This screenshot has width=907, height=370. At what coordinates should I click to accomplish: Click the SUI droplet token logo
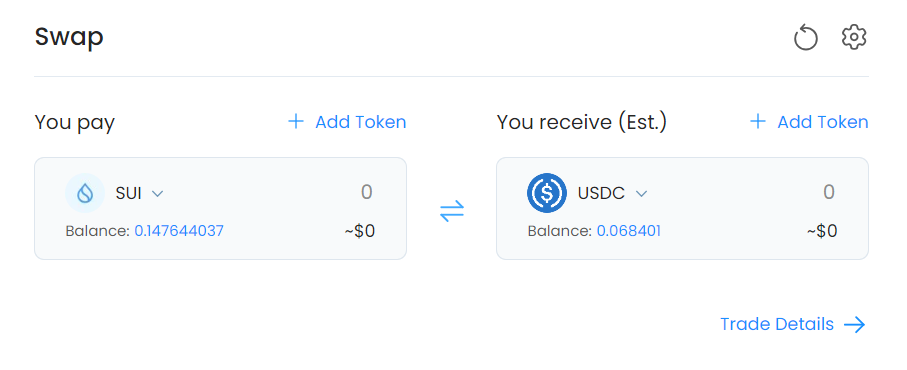tap(85, 193)
